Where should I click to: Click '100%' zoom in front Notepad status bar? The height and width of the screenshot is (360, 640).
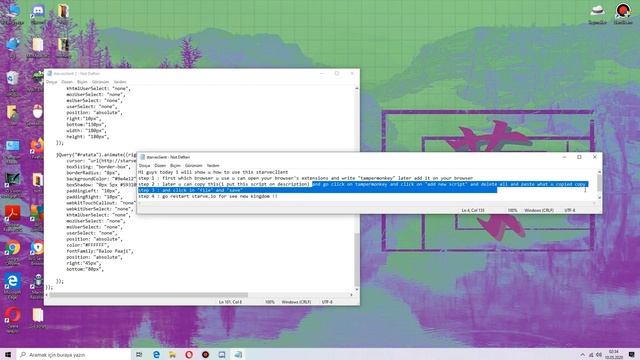coord(512,210)
